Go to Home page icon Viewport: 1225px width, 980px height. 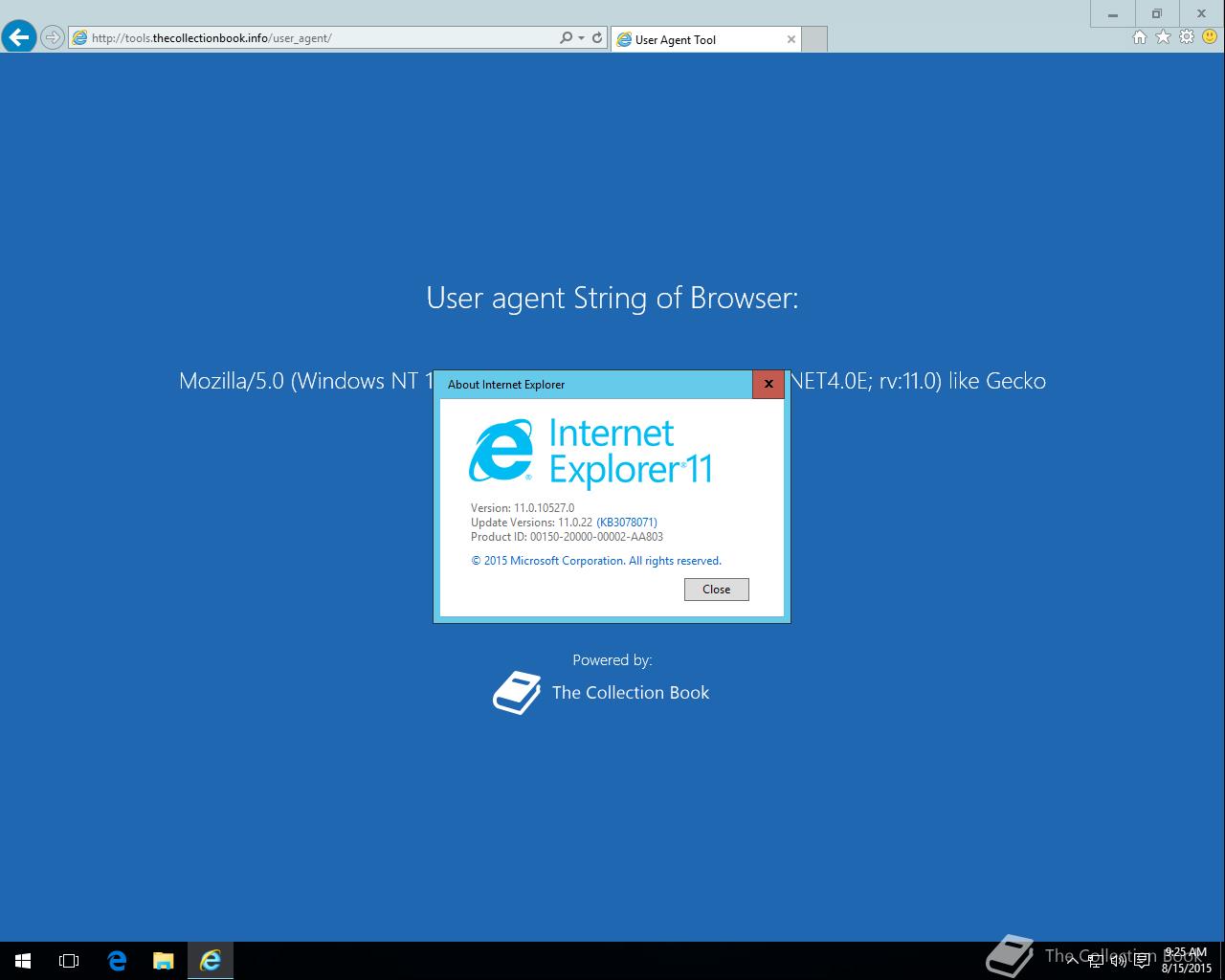[x=1139, y=37]
